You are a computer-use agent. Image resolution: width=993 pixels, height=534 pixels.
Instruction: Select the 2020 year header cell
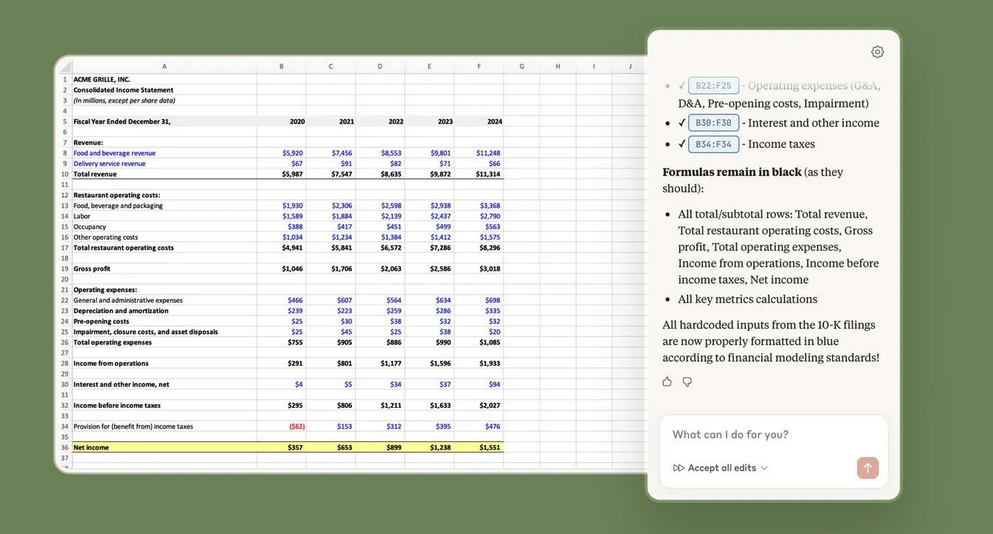tap(281, 122)
